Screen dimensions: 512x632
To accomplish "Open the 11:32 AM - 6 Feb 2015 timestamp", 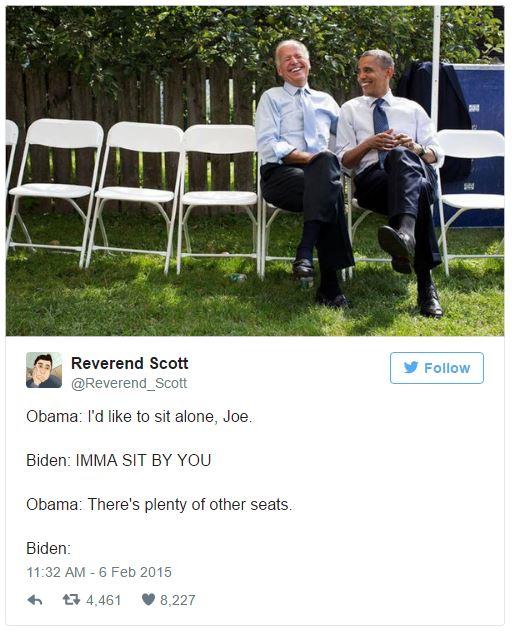I will click(99, 572).
